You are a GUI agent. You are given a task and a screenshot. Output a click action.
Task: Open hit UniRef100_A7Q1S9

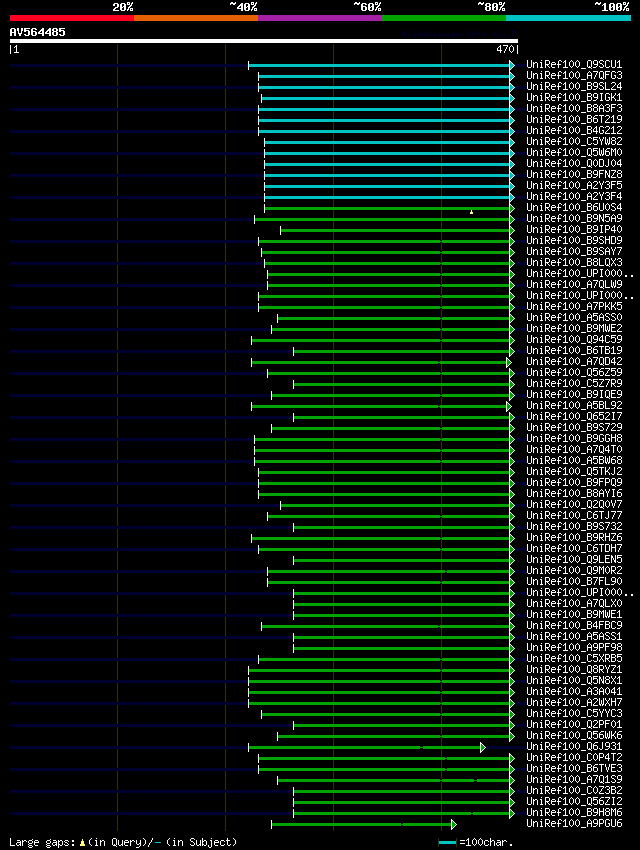574,780
